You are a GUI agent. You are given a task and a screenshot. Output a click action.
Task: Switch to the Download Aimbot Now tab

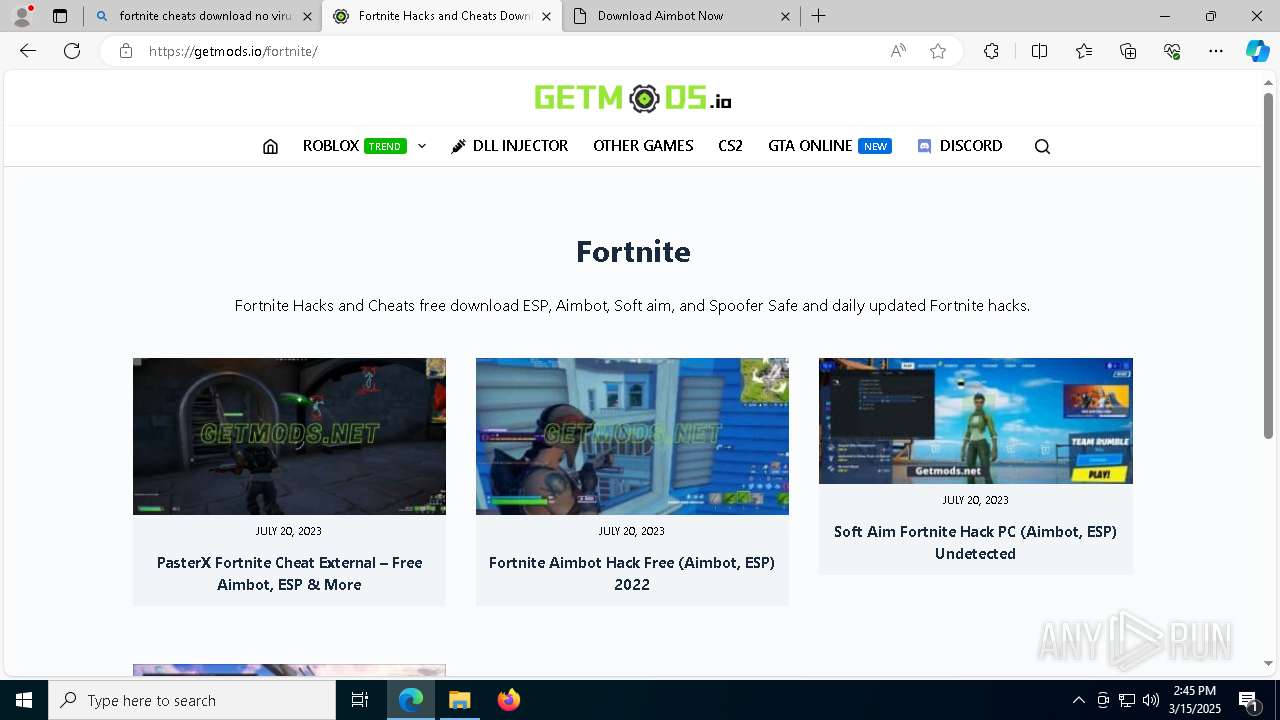click(x=680, y=16)
